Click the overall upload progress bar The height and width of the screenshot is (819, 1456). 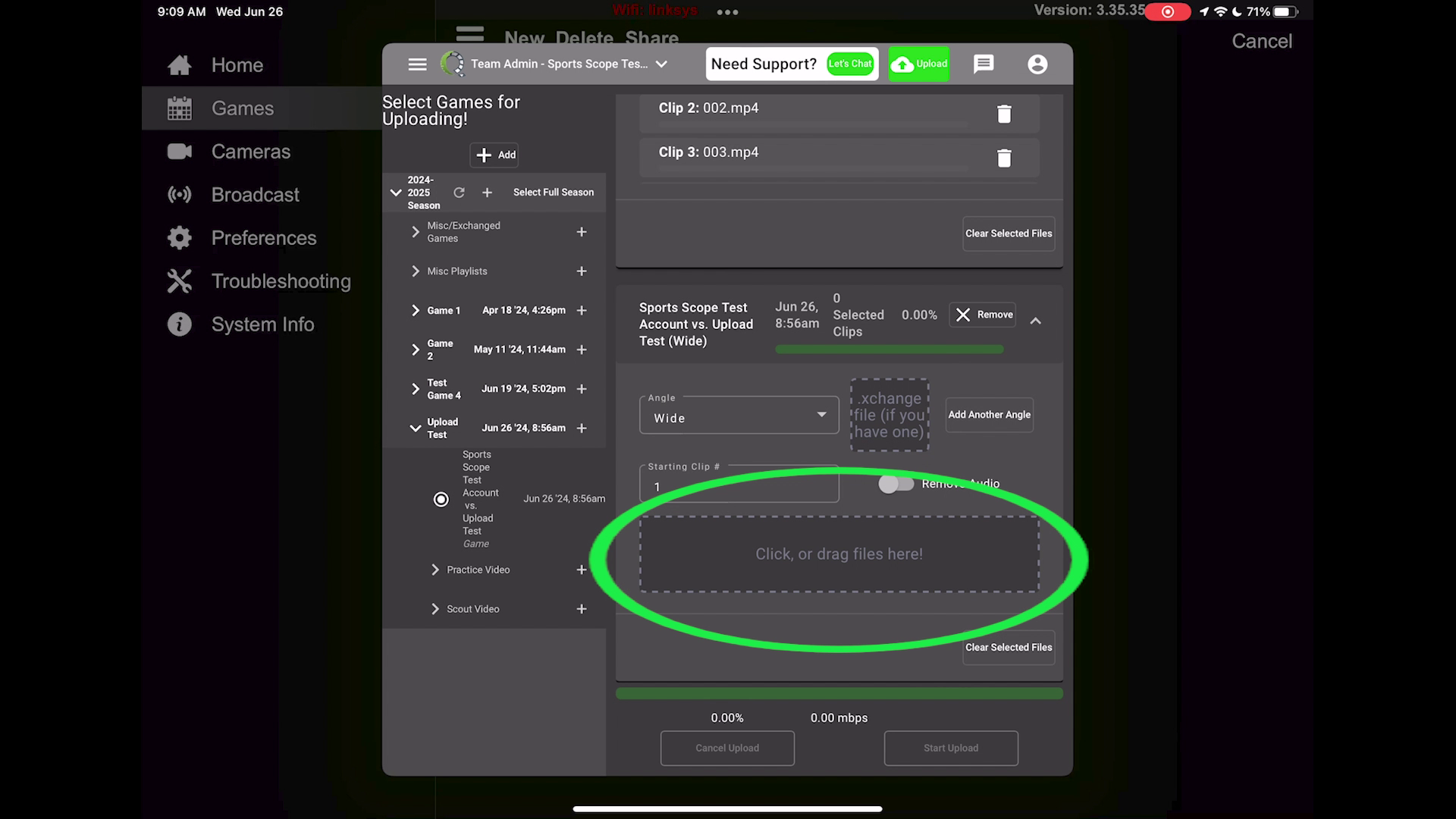point(839,694)
